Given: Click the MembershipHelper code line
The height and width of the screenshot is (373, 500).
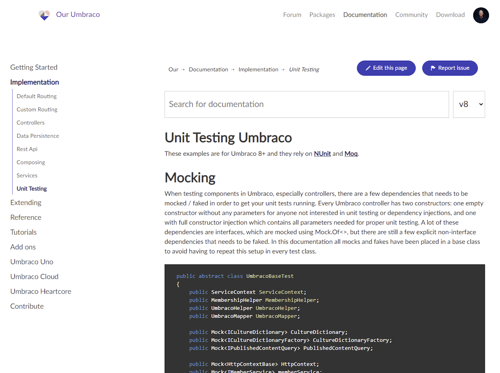Looking at the screenshot, I should coord(254,300).
